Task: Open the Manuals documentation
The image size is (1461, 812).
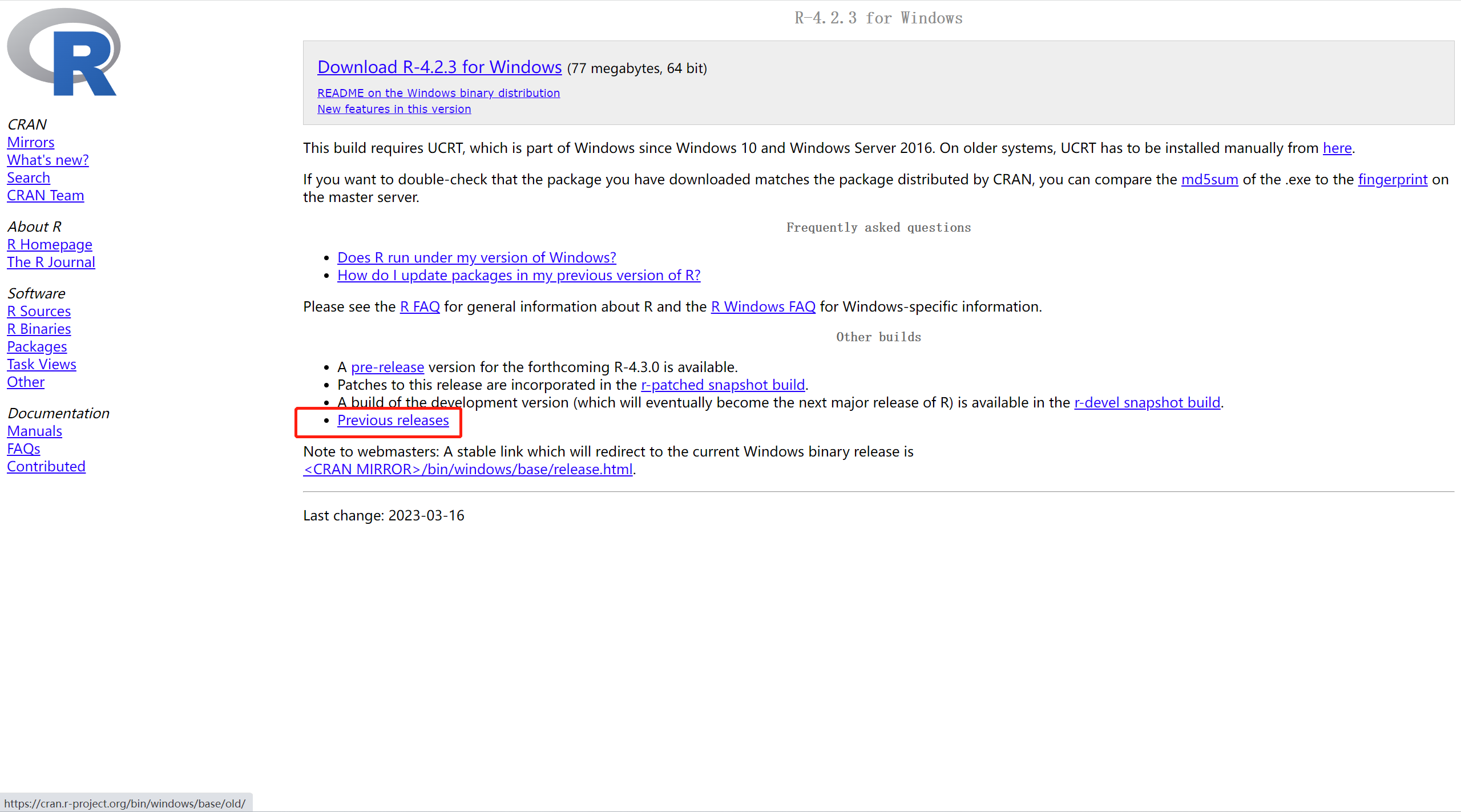Action: point(34,431)
